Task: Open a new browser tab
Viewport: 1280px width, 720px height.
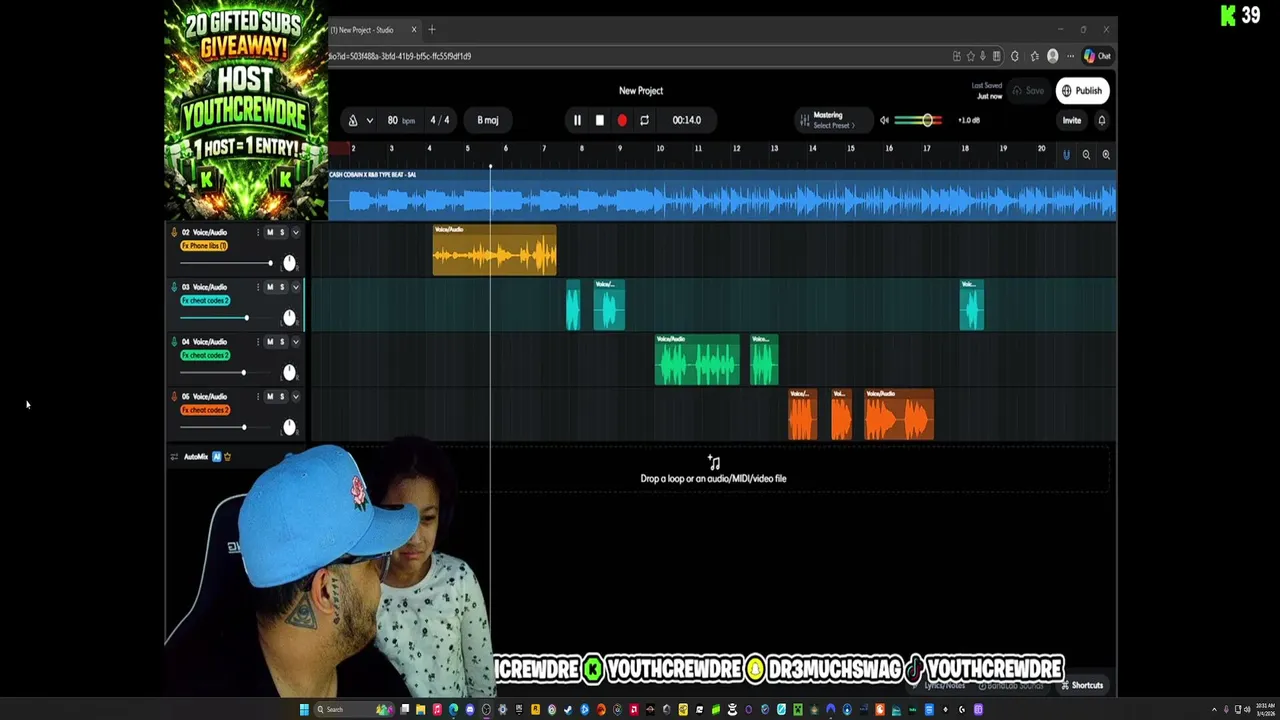Action: pos(432,30)
